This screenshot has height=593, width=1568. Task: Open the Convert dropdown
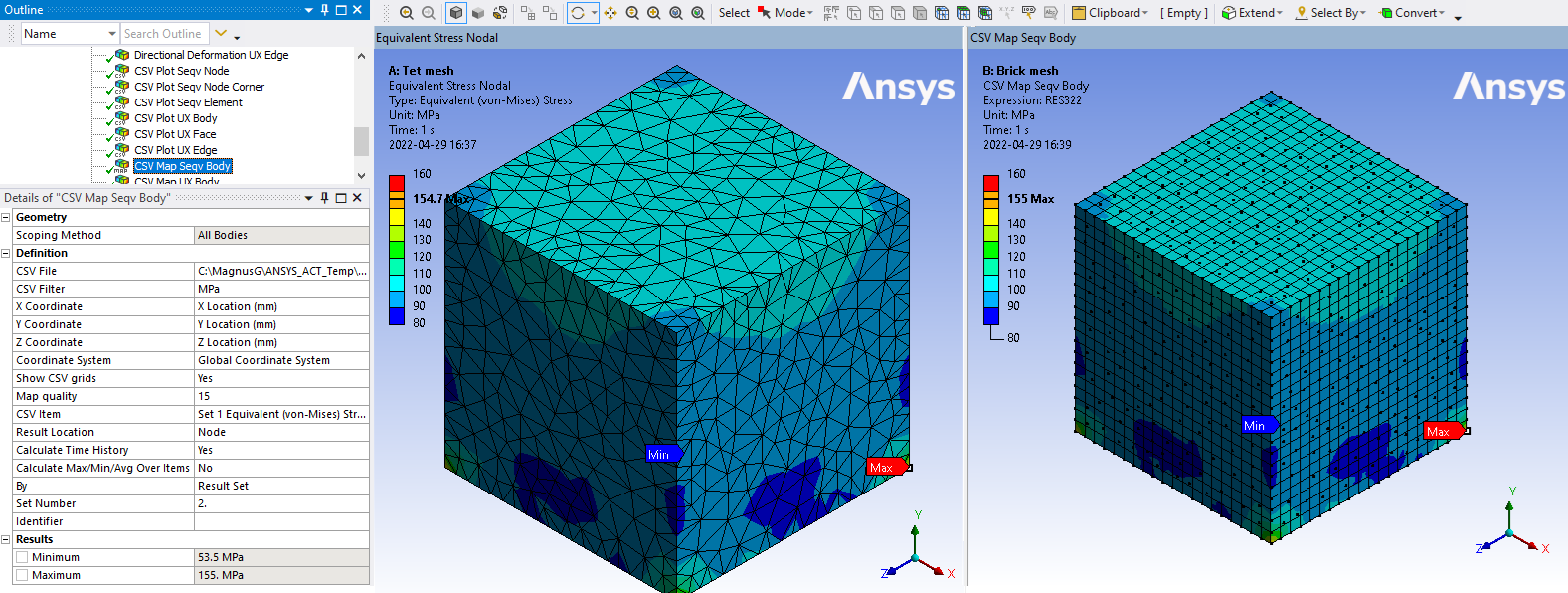point(1412,13)
